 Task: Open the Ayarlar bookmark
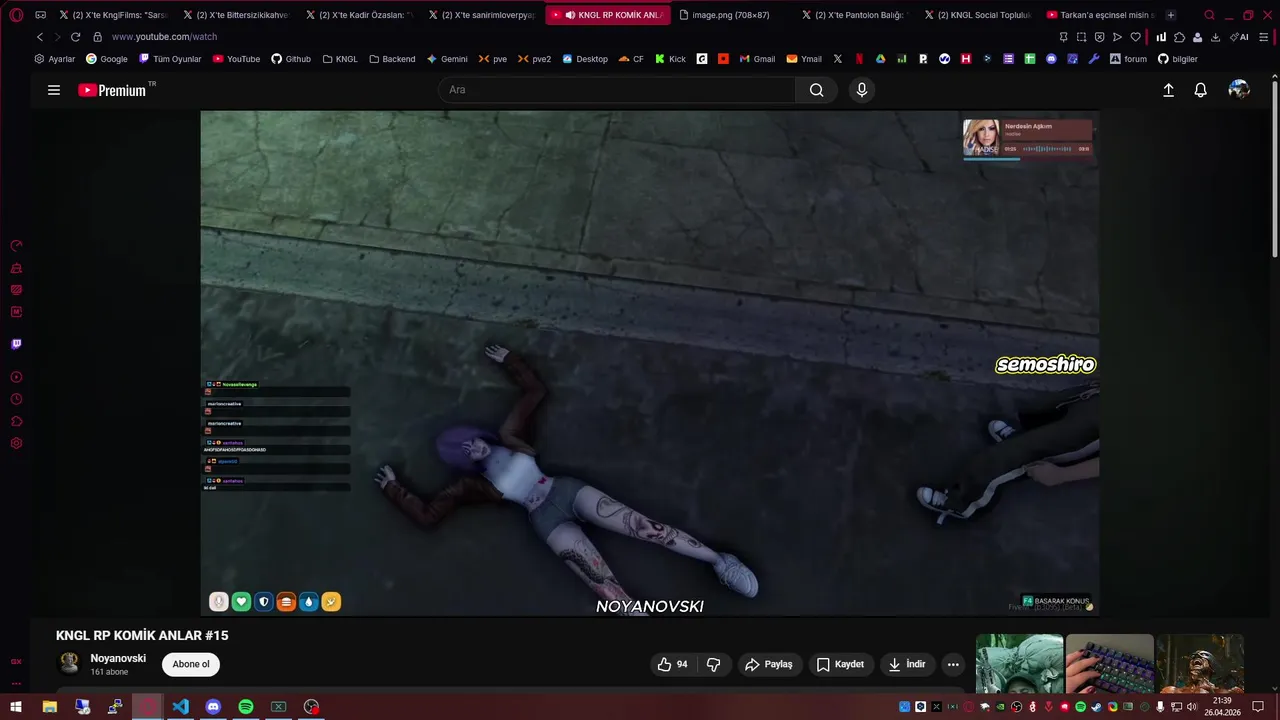[x=54, y=59]
